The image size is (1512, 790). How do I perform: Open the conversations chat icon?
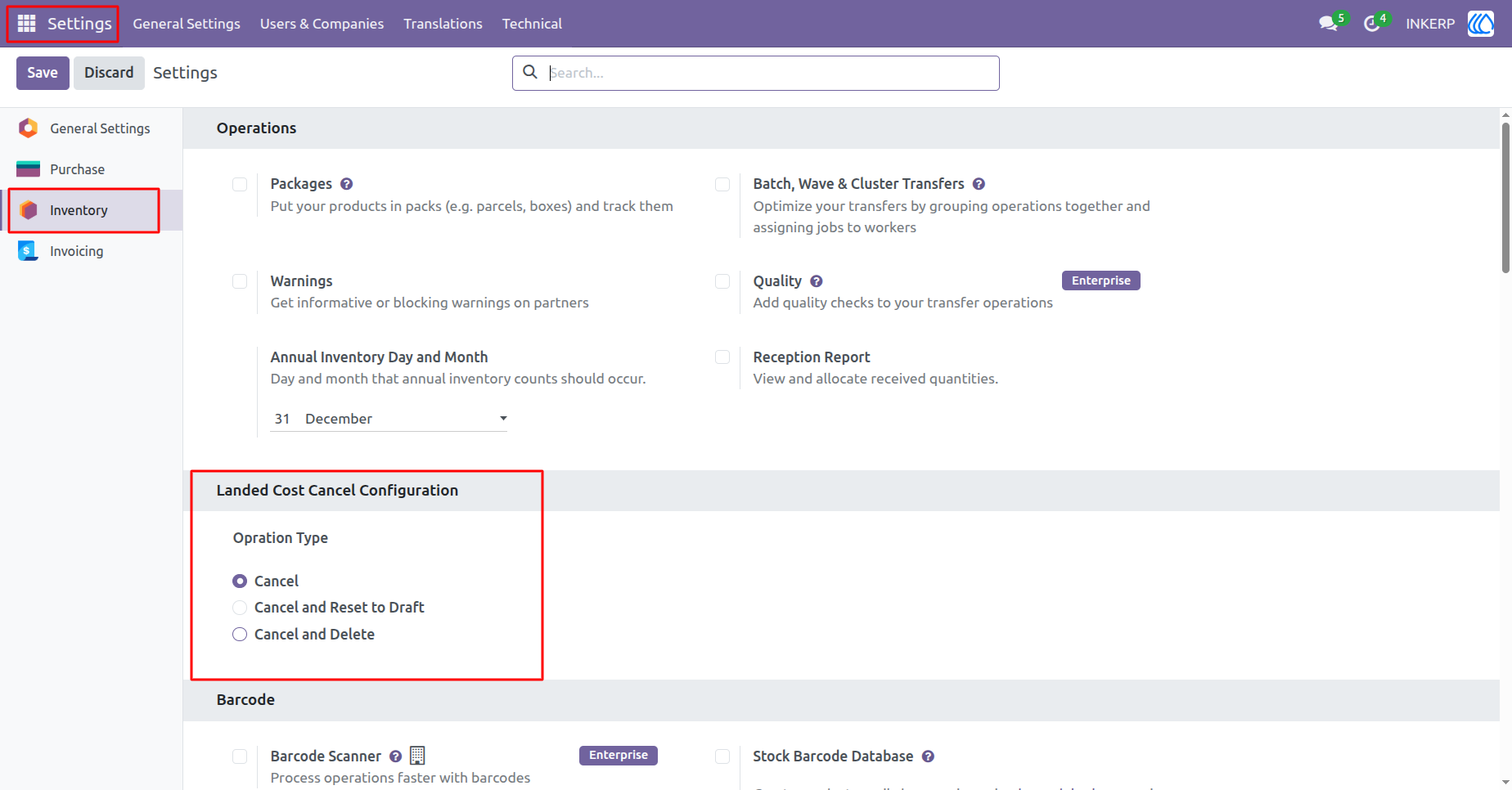click(x=1328, y=24)
